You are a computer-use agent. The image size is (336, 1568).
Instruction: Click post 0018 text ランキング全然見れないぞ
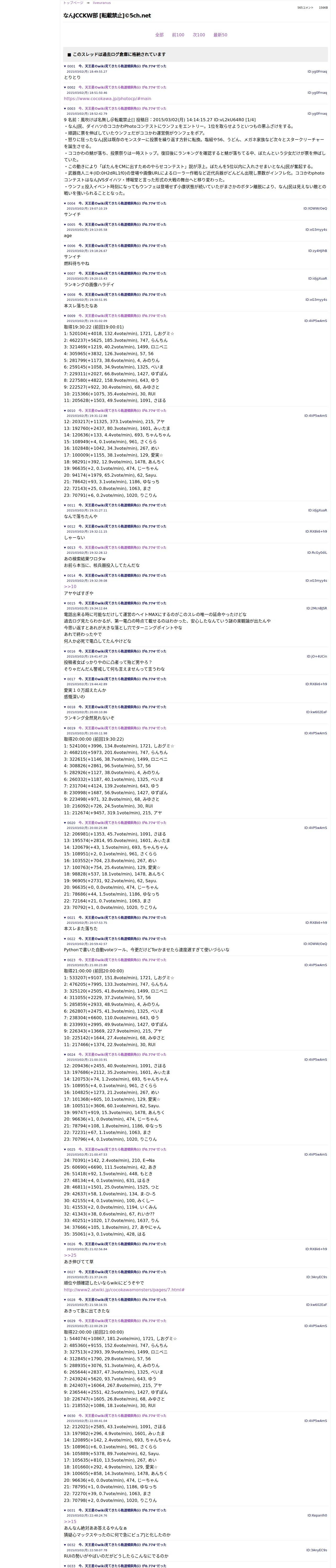pos(89,718)
